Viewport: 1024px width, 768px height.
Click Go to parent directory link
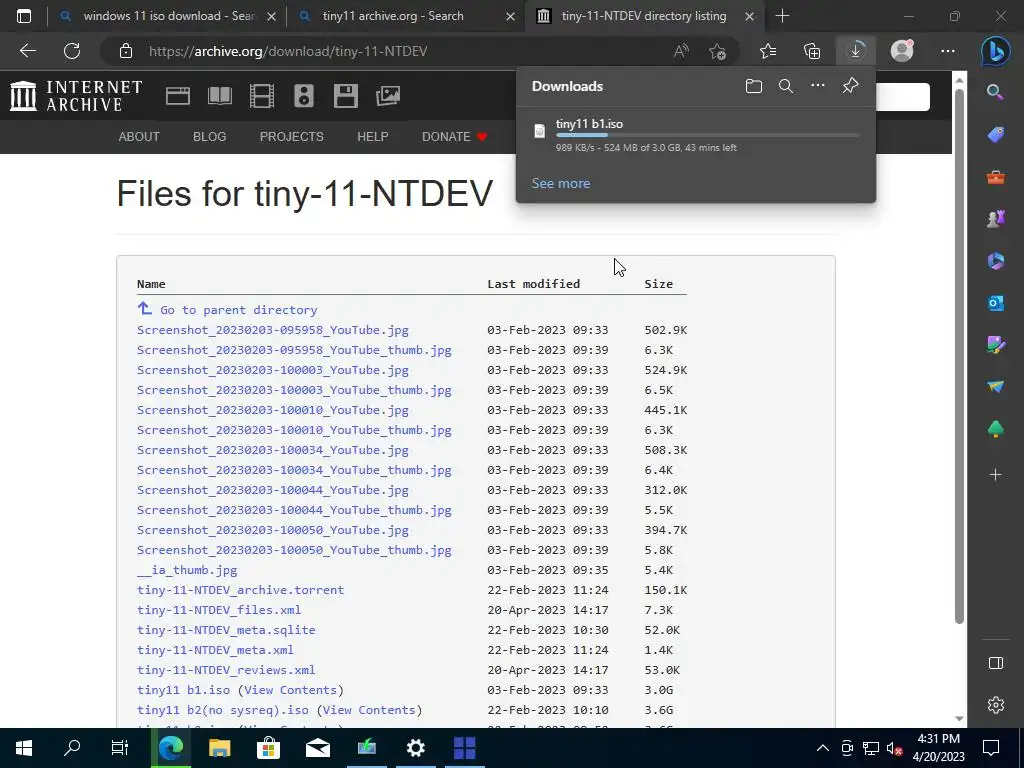(238, 310)
